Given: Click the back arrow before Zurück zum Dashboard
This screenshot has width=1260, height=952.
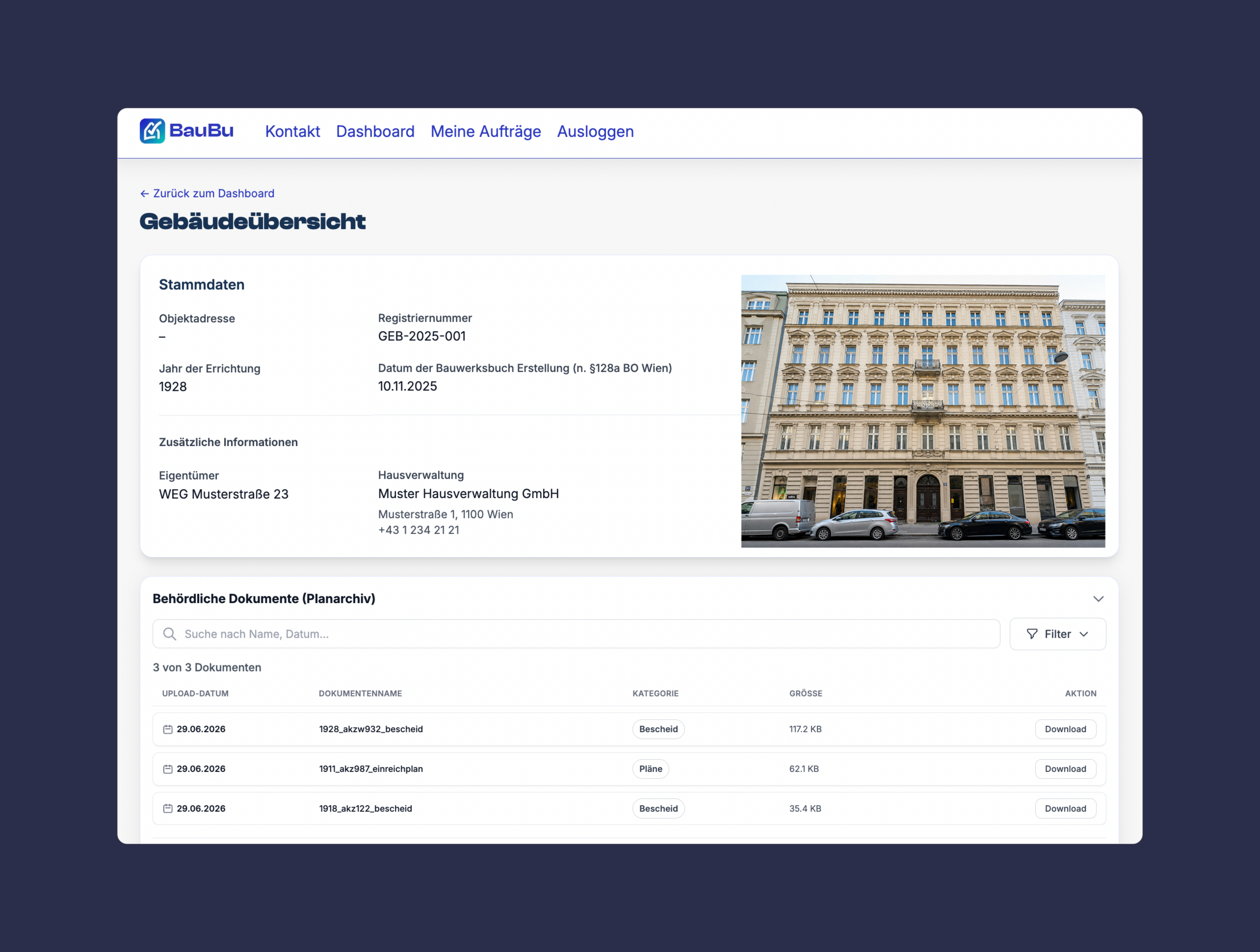Looking at the screenshot, I should pyautogui.click(x=145, y=194).
